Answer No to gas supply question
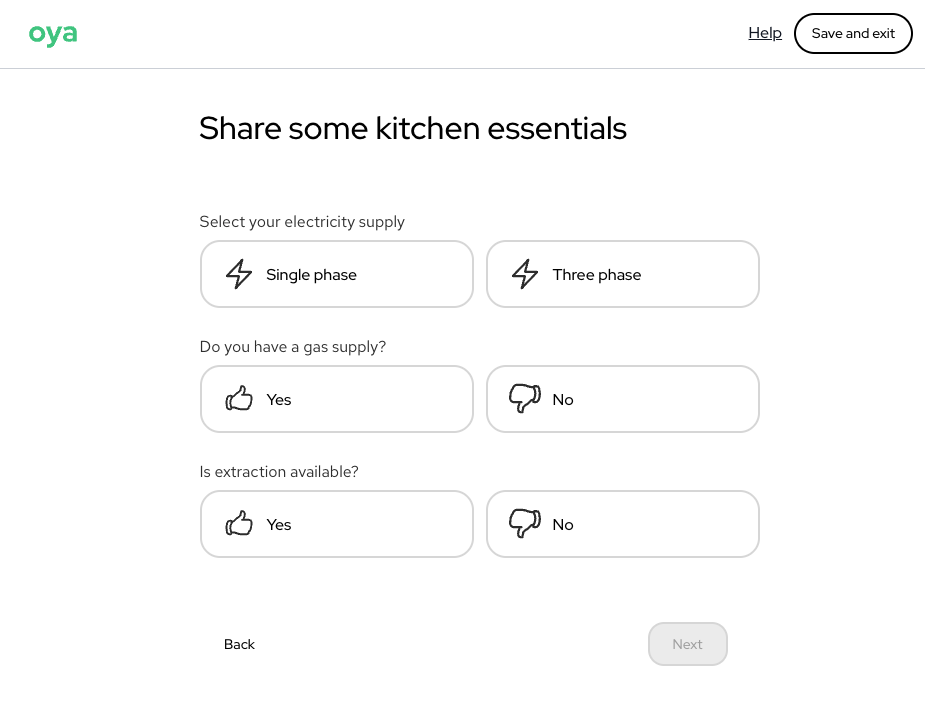This screenshot has height=727, width=925. [622, 399]
